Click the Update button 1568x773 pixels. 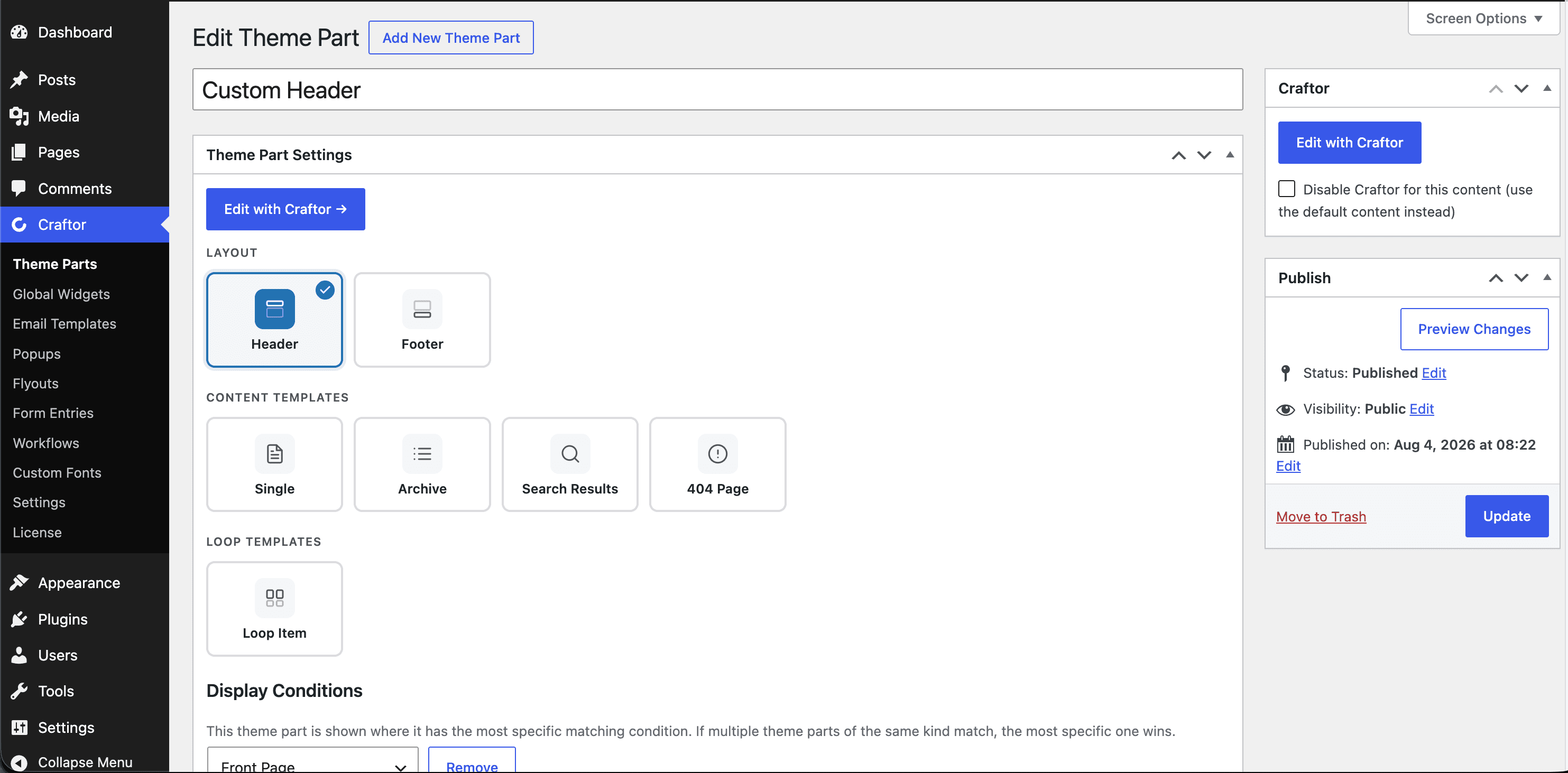[1507, 516]
